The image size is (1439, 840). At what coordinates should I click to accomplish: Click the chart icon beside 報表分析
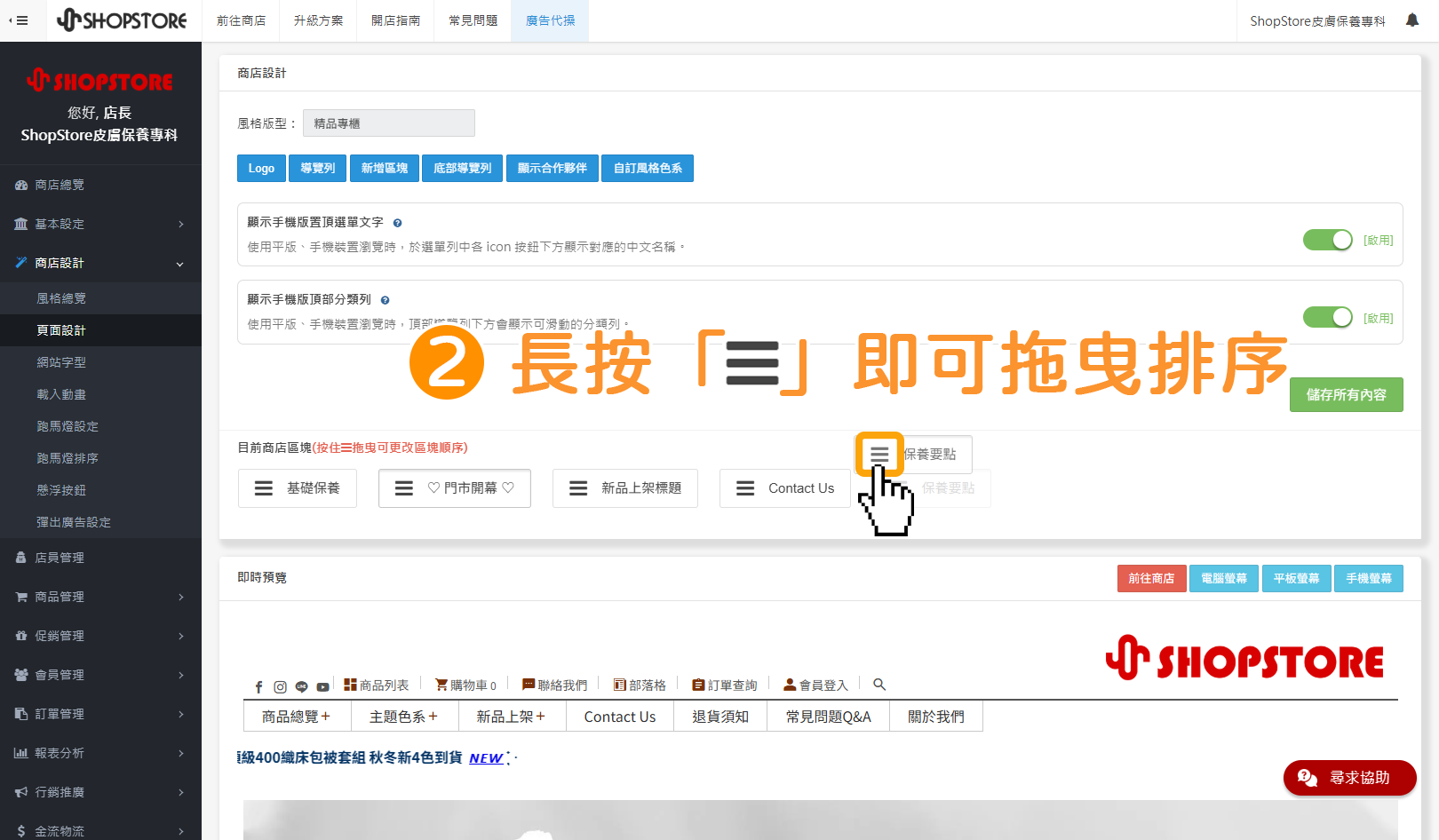[x=21, y=753]
